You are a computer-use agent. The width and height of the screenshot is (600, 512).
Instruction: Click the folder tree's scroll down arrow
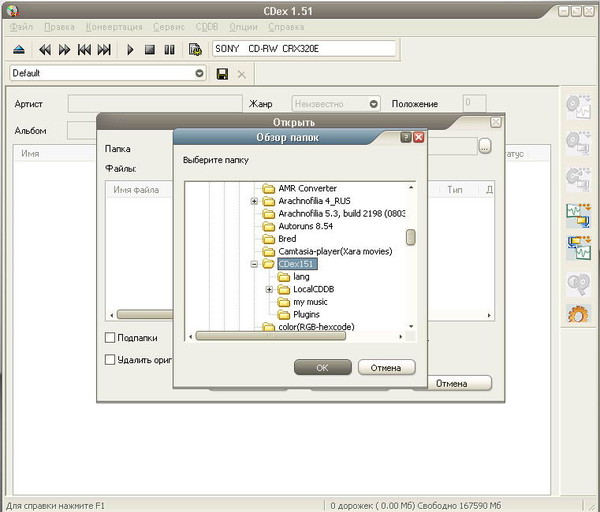(411, 326)
